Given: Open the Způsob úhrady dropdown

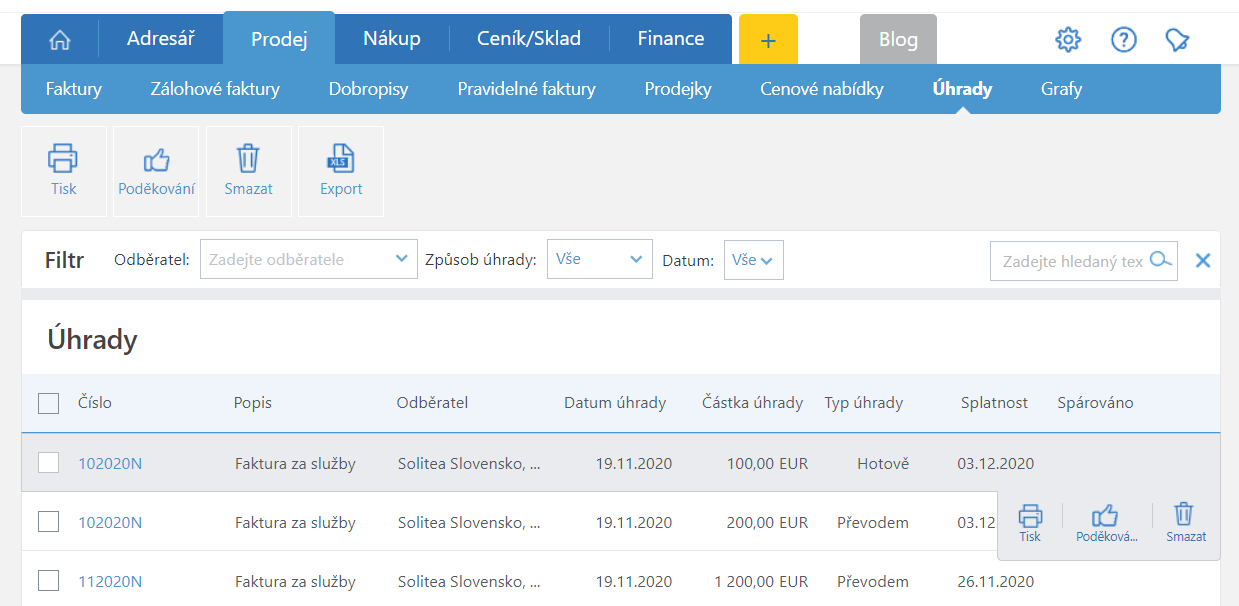Looking at the screenshot, I should point(636,259).
